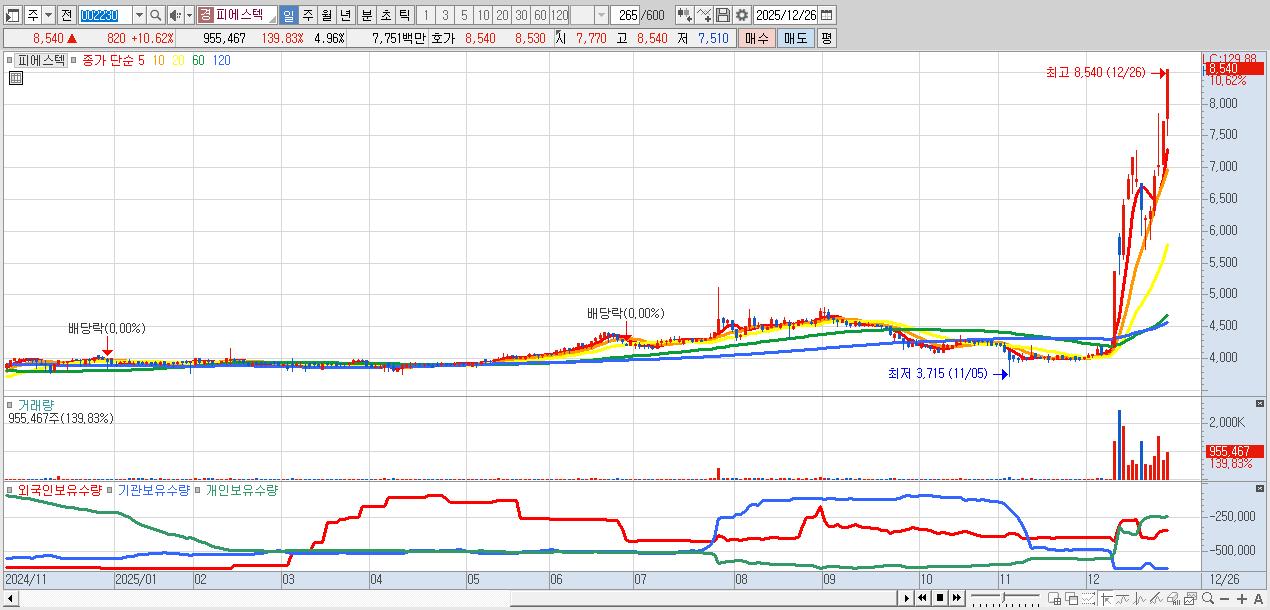Switch to the 분 minute chart
This screenshot has width=1270, height=610.
tap(366, 15)
